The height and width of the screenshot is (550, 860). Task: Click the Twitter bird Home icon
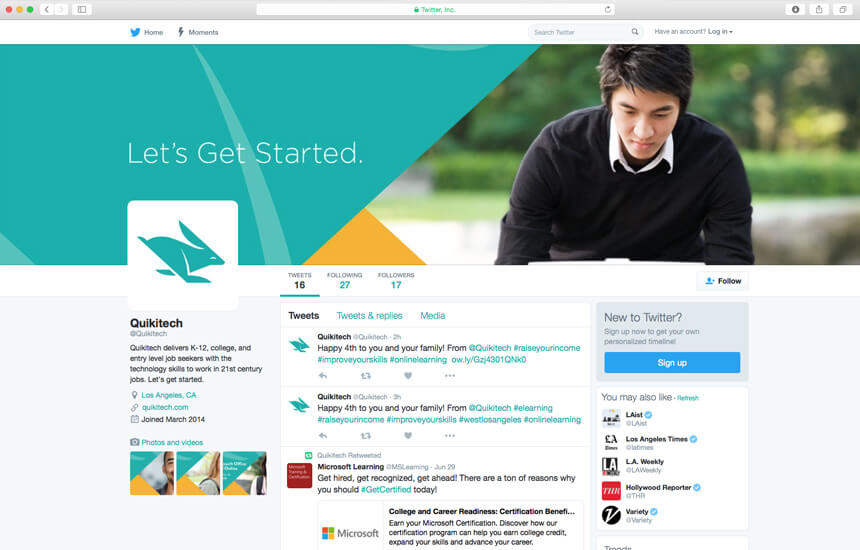pos(135,32)
